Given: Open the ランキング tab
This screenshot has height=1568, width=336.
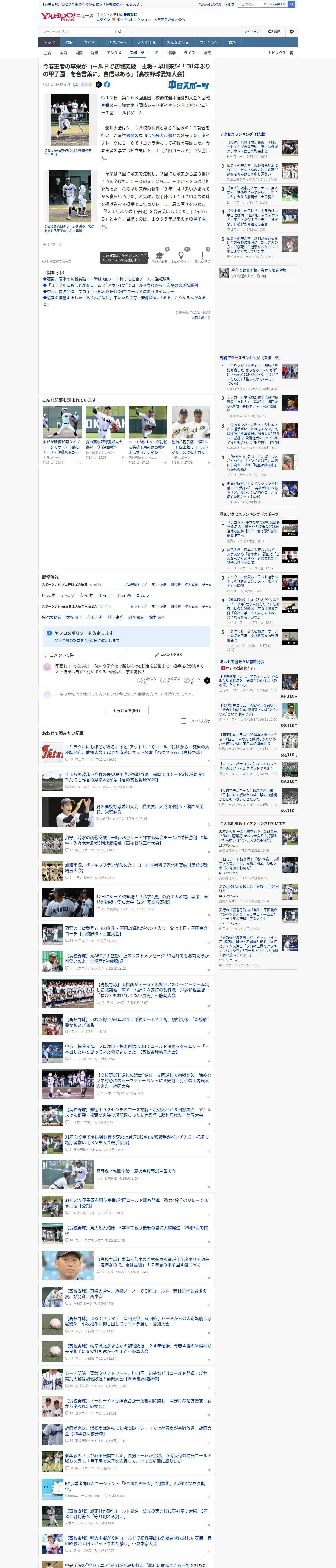Looking at the screenshot, I should (209, 43).
